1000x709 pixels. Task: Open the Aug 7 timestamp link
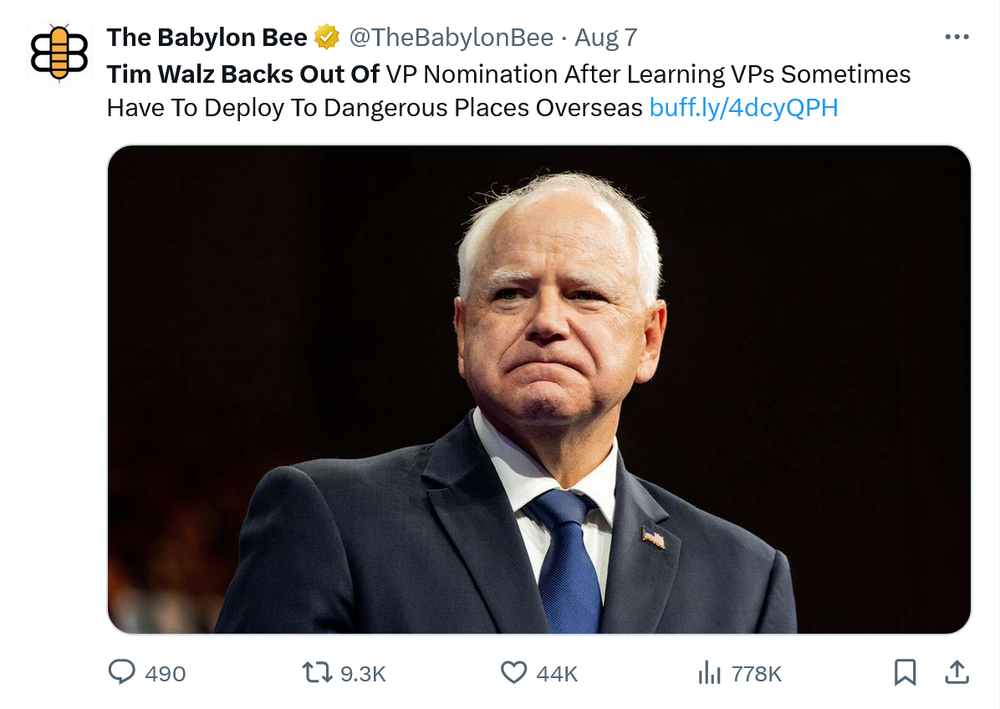(x=606, y=38)
